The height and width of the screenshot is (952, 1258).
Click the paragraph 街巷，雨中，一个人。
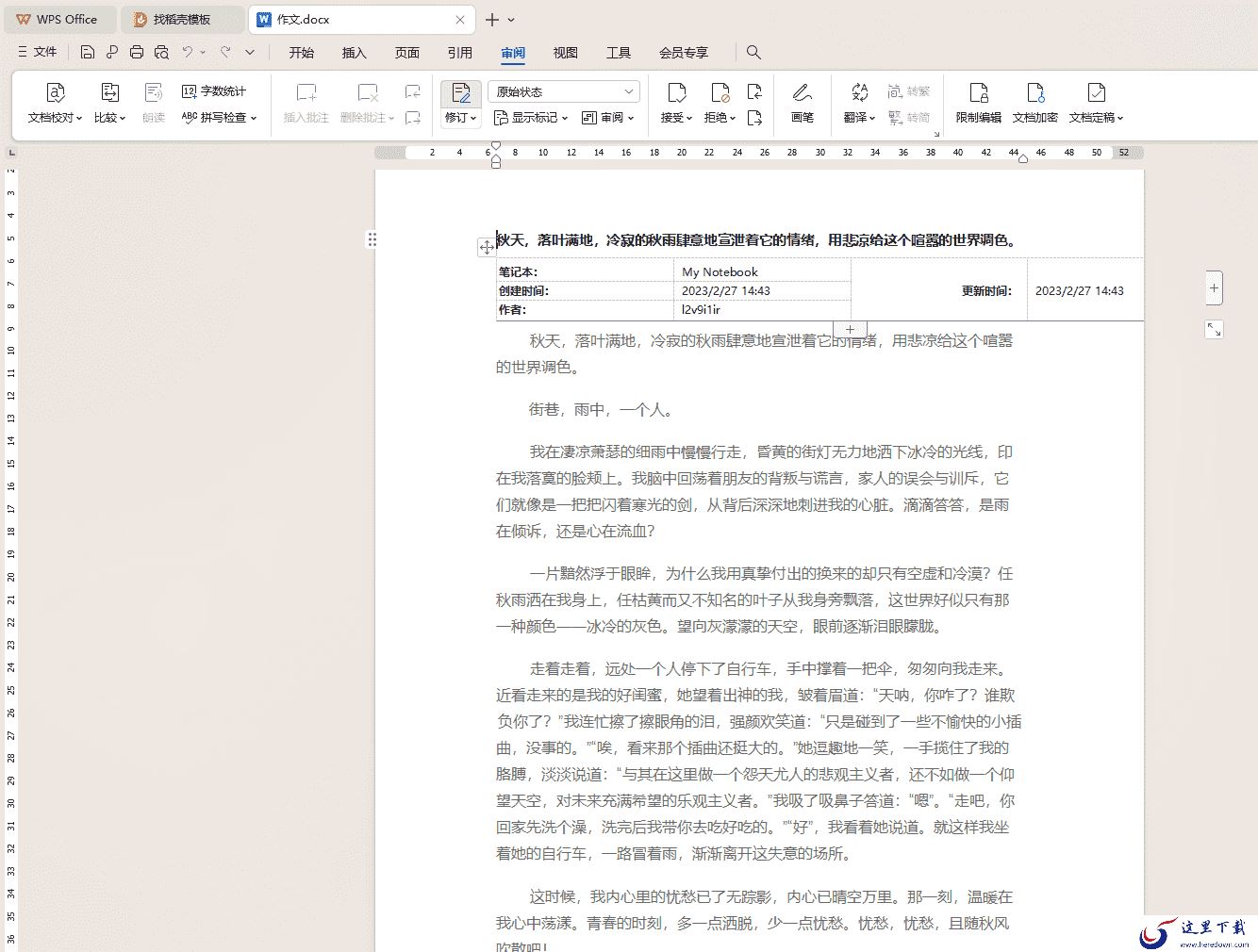click(x=602, y=410)
